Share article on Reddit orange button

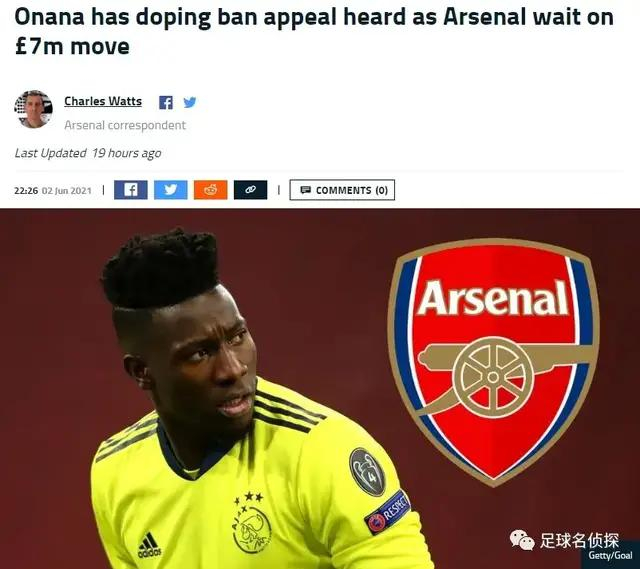tap(211, 190)
